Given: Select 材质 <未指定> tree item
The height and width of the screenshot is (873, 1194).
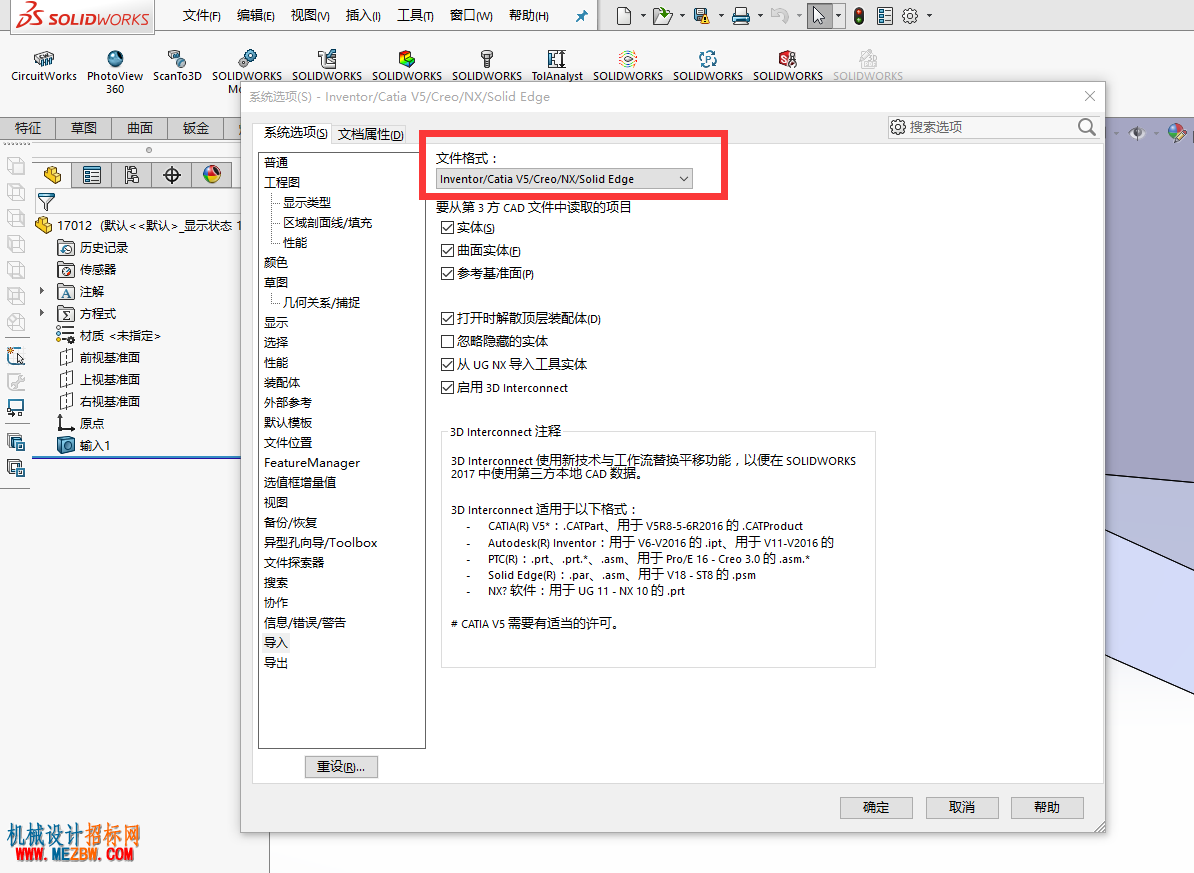Looking at the screenshot, I should tap(120, 335).
